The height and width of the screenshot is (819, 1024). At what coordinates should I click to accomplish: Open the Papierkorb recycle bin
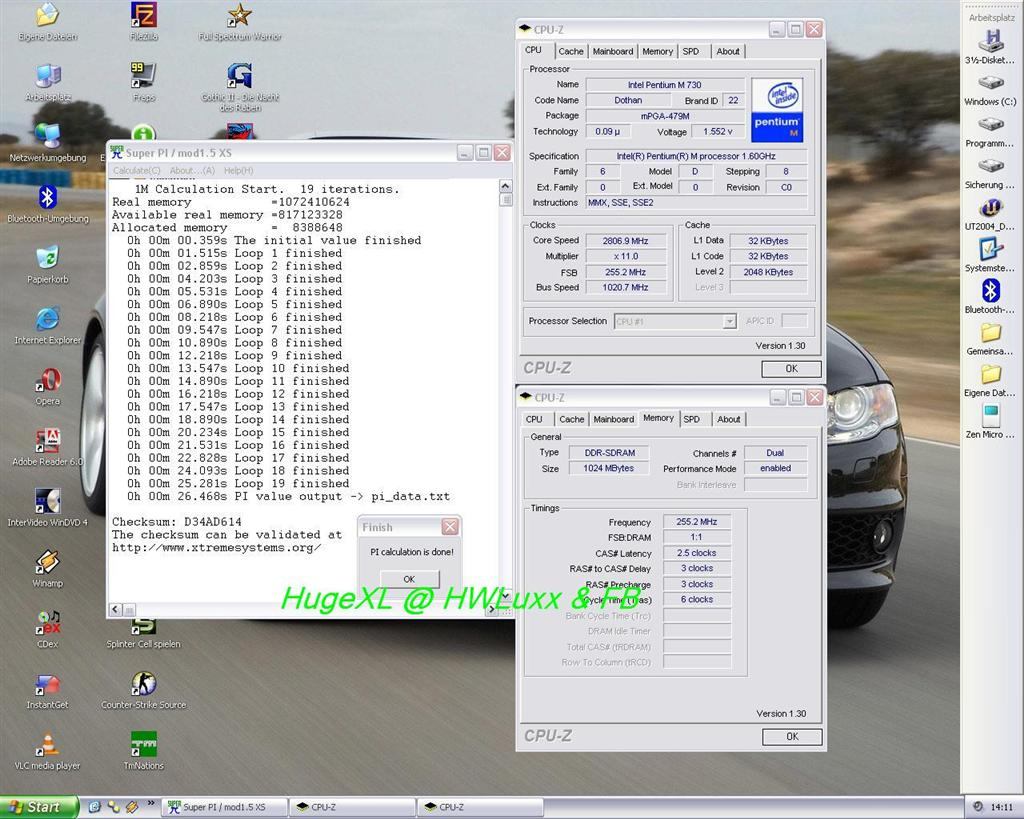tap(48, 265)
